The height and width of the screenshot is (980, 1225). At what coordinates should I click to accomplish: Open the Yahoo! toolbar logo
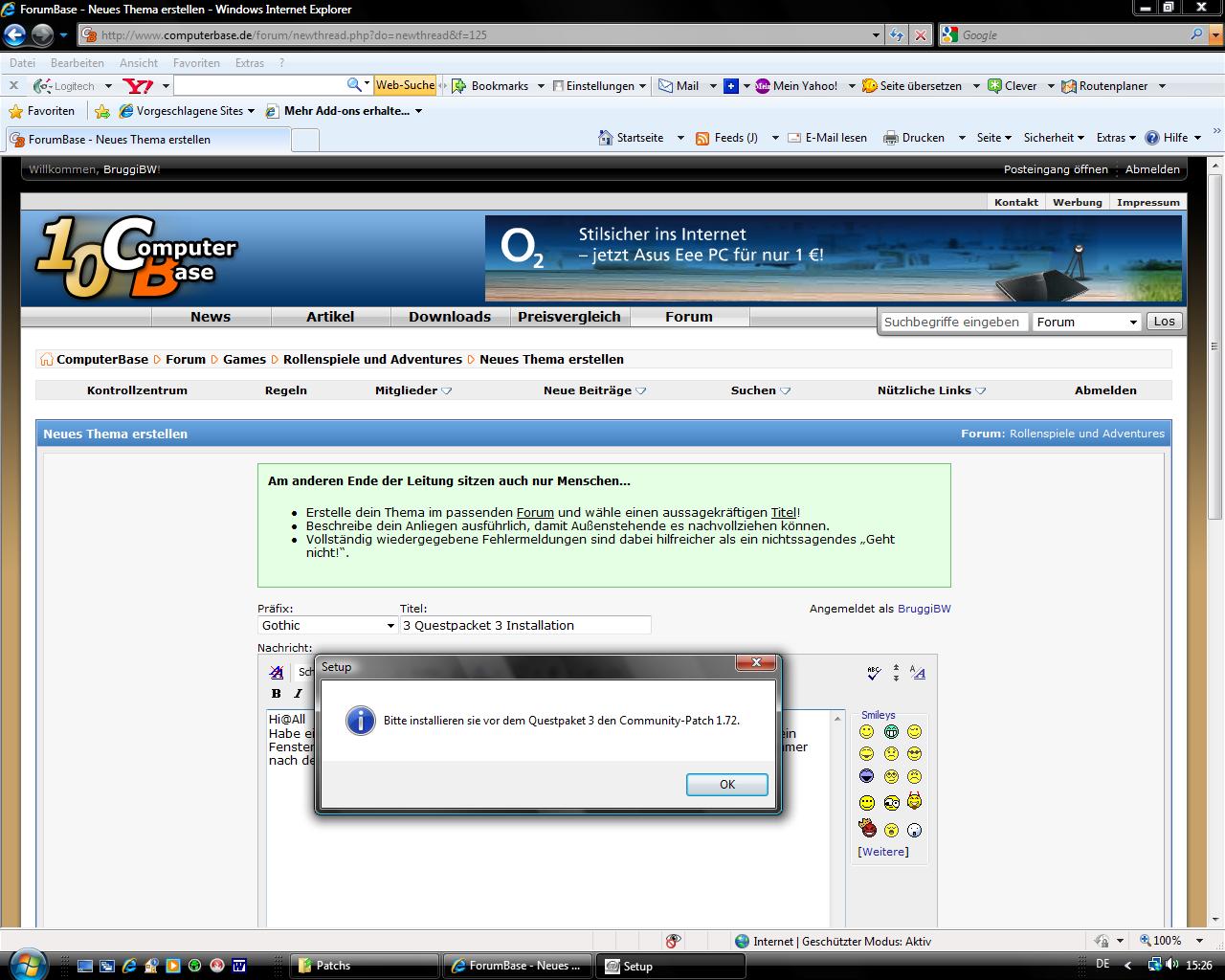[x=138, y=86]
